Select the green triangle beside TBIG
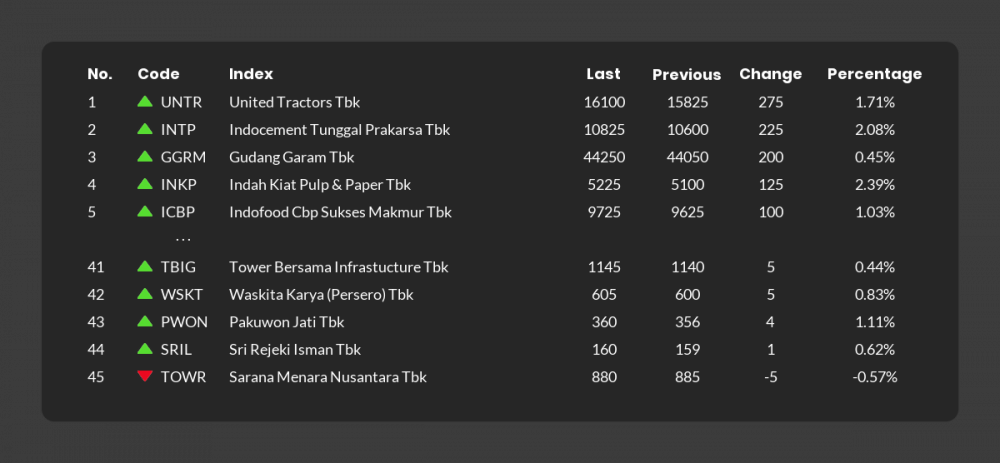Viewport: 1000px width, 463px height. coord(145,267)
